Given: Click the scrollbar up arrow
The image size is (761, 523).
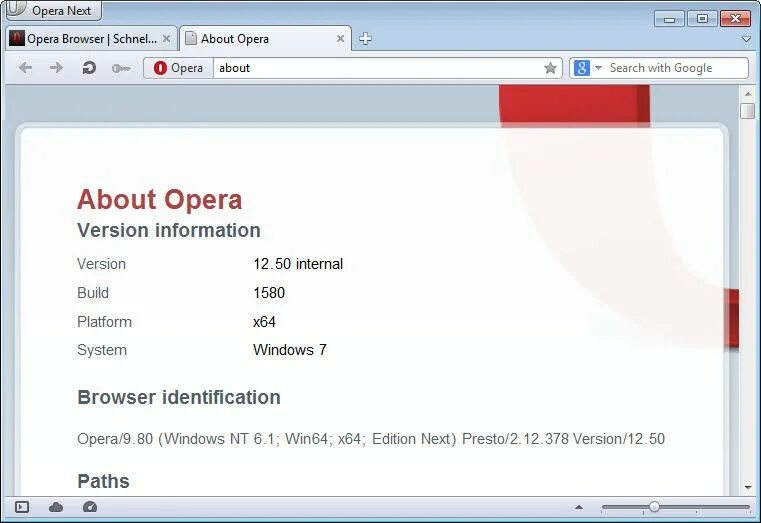Looking at the screenshot, I should [x=748, y=93].
